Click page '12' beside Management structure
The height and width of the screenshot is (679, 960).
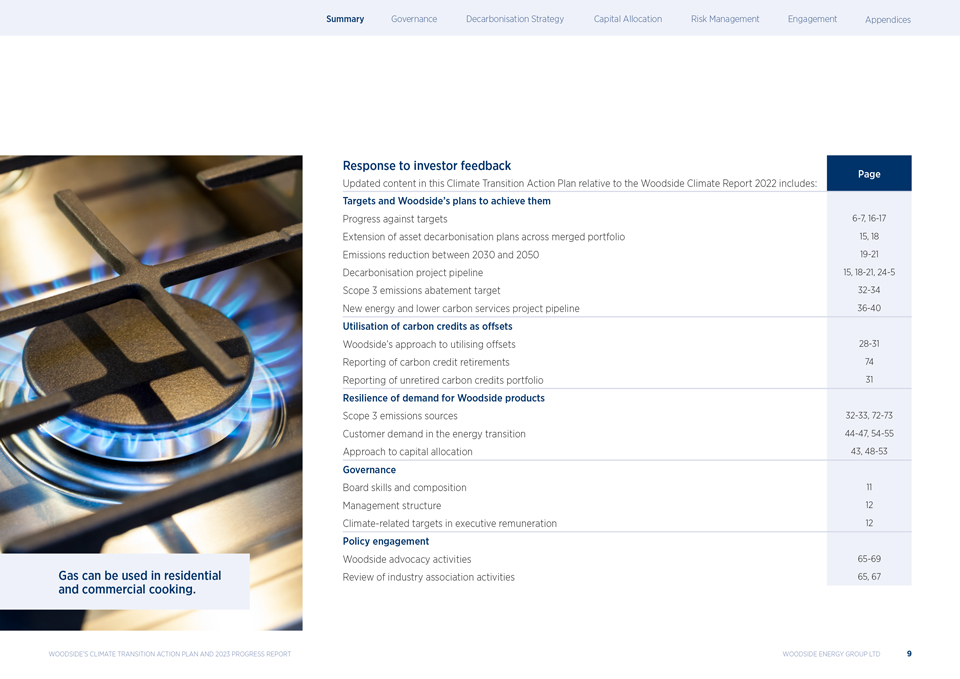869,505
